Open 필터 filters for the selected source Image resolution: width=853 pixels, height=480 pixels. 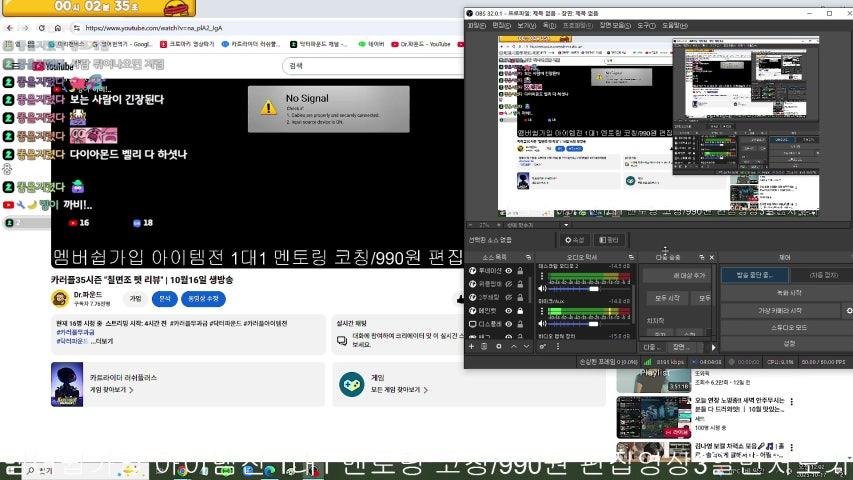pyautogui.click(x=609, y=240)
